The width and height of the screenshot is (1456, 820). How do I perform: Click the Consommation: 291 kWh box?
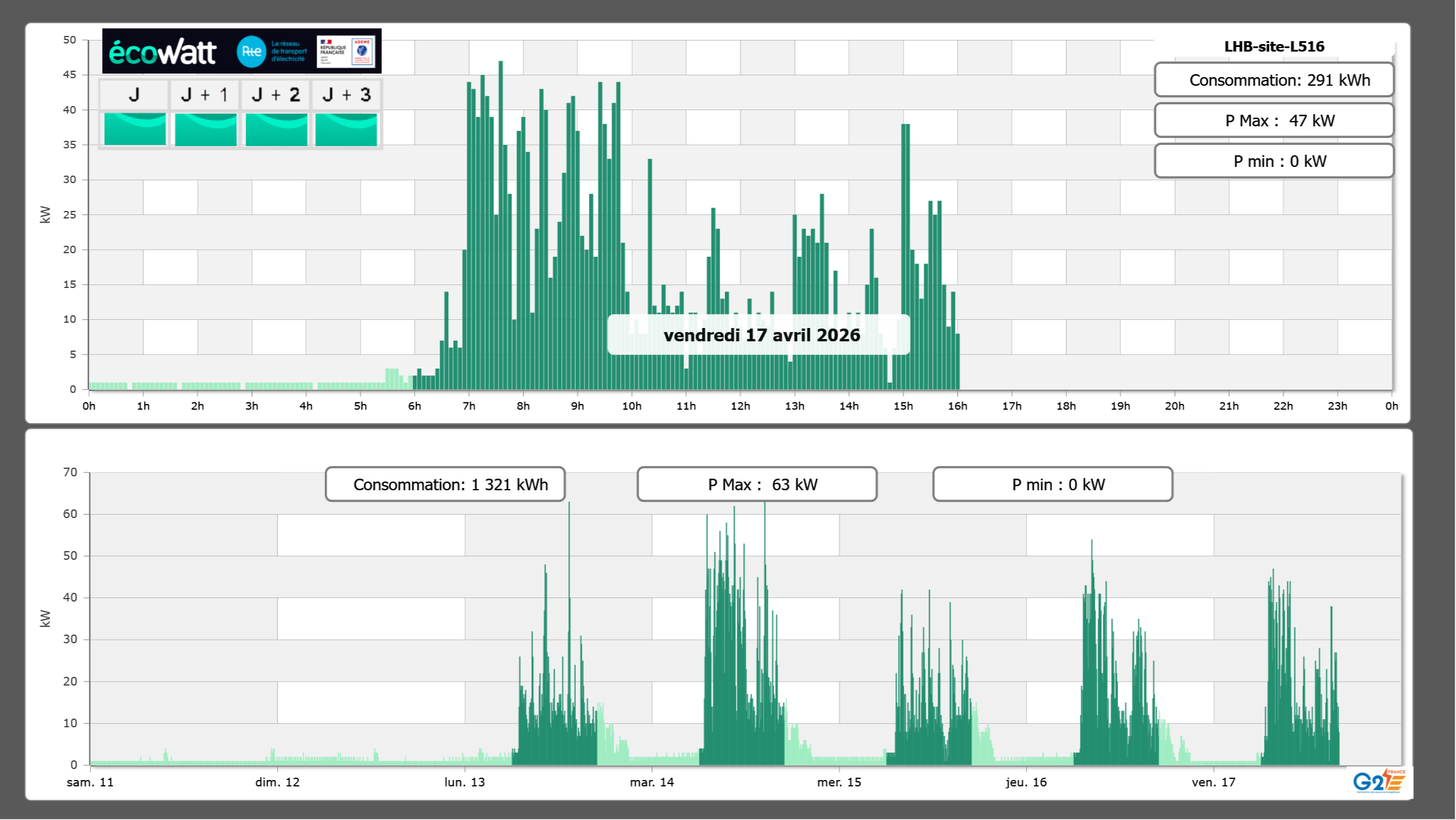pos(1273,80)
